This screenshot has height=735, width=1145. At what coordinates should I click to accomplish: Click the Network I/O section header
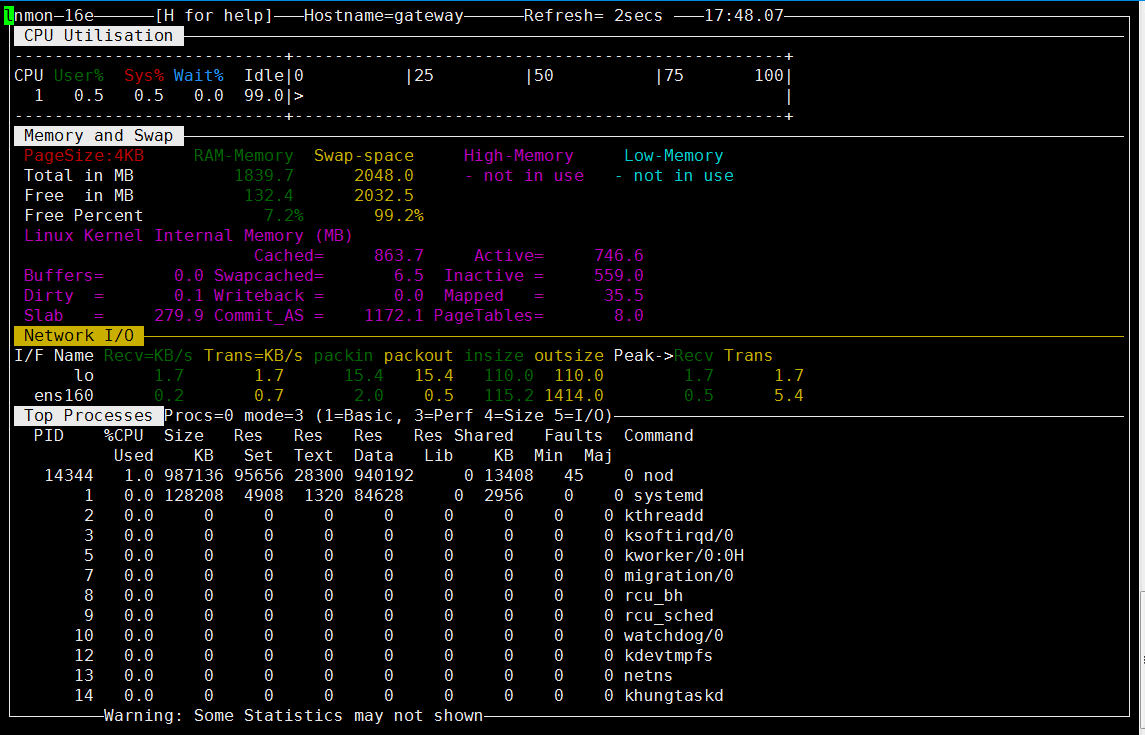click(x=79, y=336)
